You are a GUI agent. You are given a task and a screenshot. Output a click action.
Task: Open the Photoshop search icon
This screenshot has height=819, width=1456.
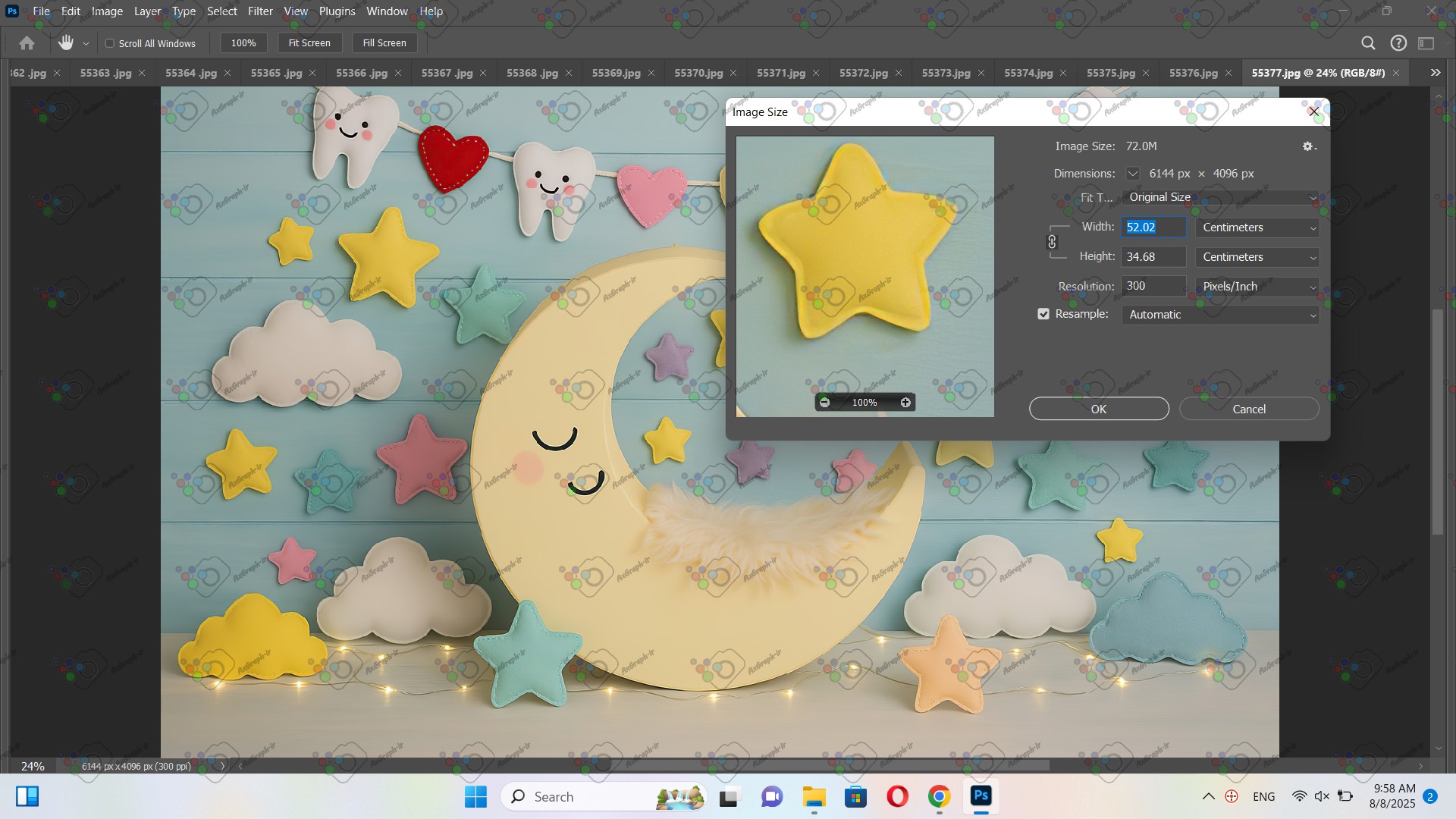coord(1368,43)
